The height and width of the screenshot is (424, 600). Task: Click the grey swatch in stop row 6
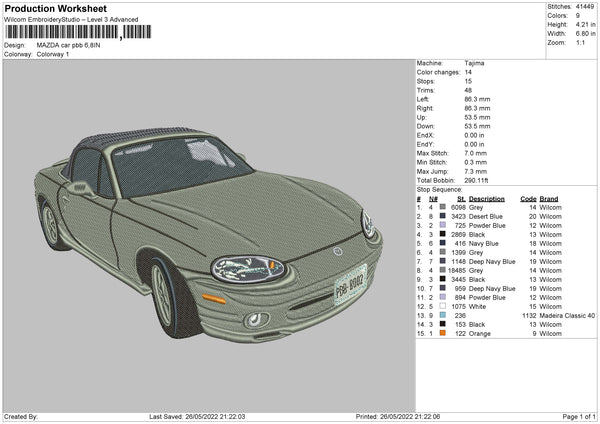[x=443, y=252]
